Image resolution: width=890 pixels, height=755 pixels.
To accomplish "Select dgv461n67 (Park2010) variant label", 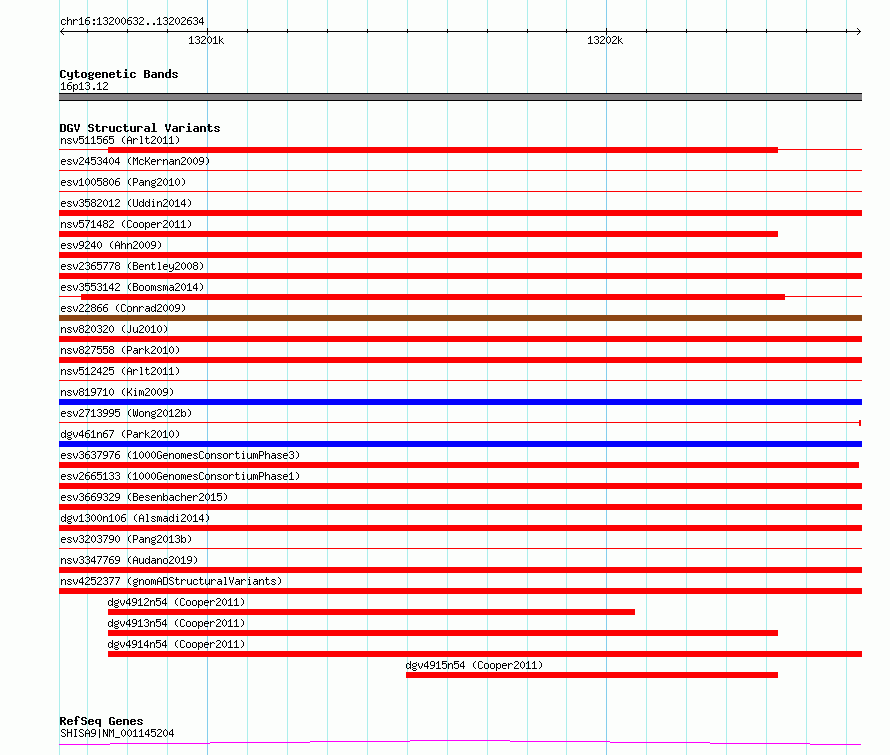I will pos(120,434).
